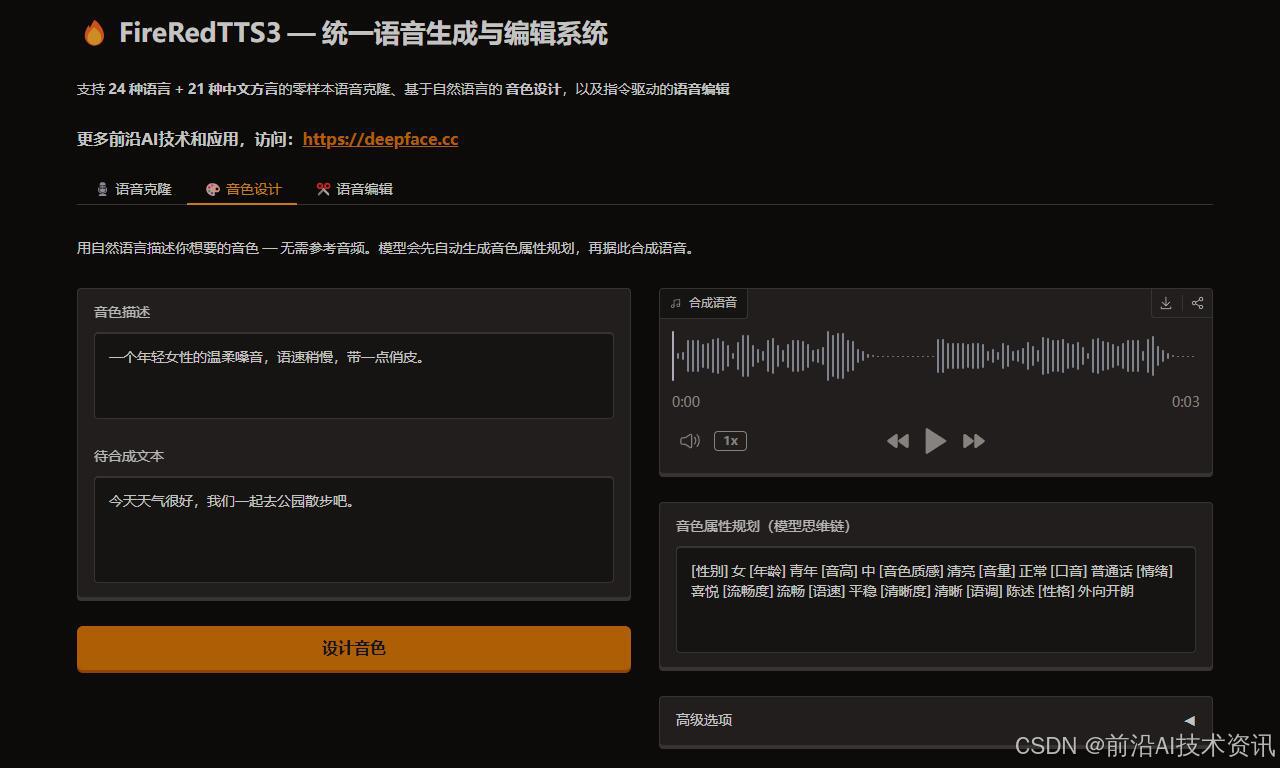1280x768 pixels.
Task: Expand the 高级选项 section
Action: 936,720
